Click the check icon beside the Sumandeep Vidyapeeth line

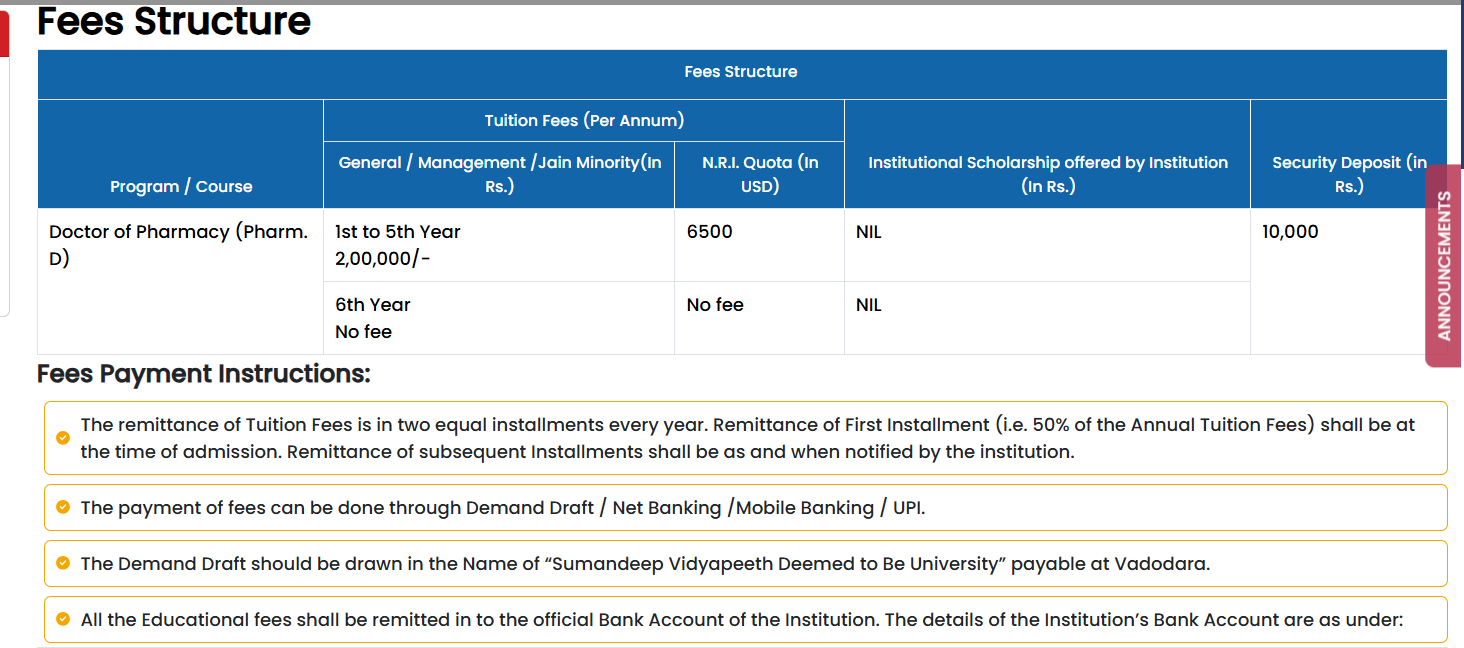[63, 563]
